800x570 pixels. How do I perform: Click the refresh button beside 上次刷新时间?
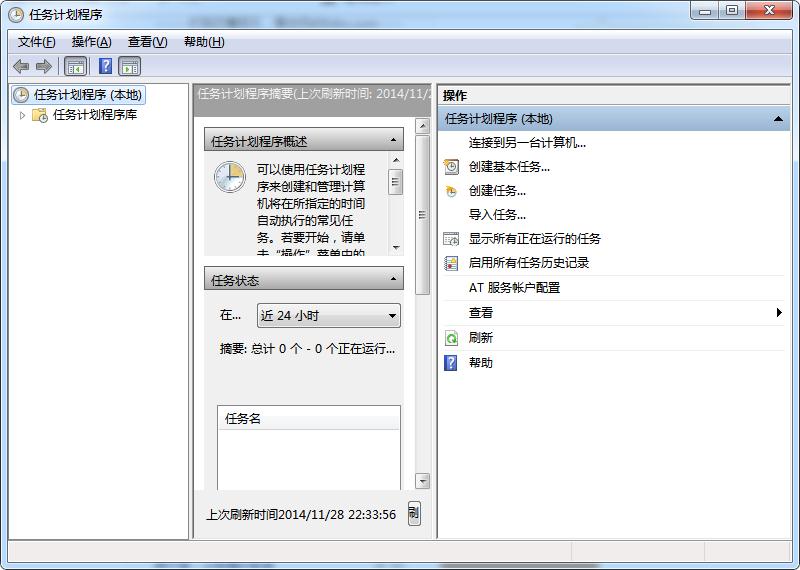click(x=414, y=513)
